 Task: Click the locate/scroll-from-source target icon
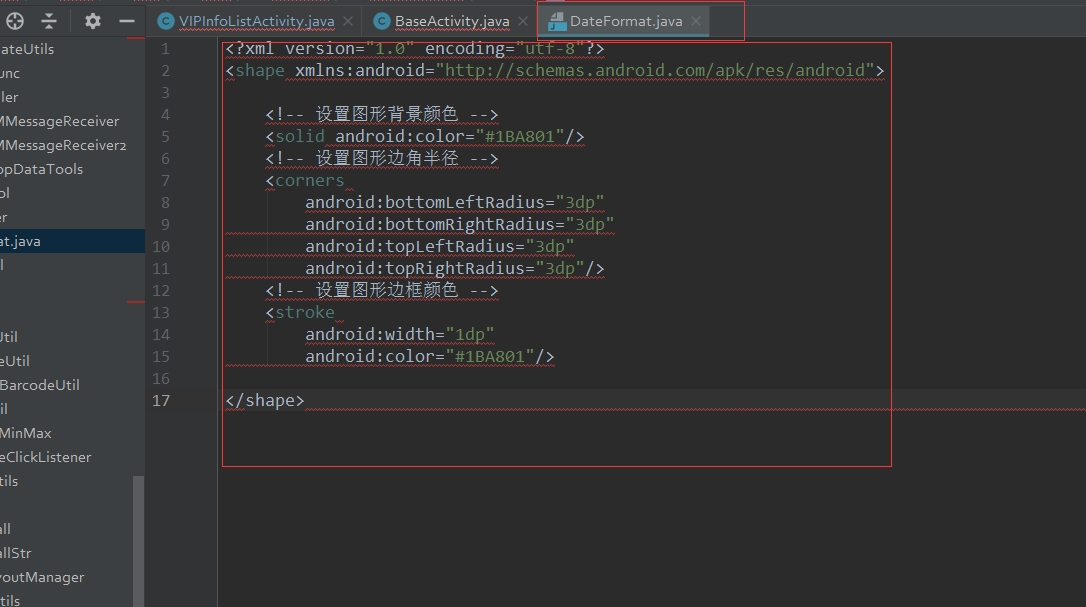coord(15,21)
